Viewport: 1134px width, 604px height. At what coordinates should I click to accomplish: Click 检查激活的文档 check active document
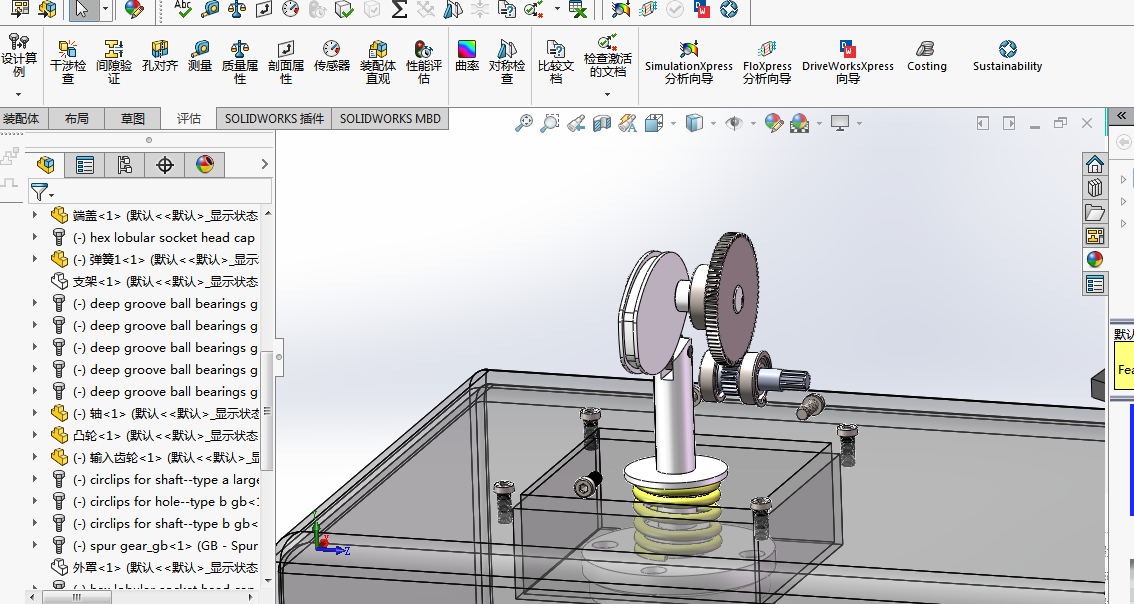point(608,56)
